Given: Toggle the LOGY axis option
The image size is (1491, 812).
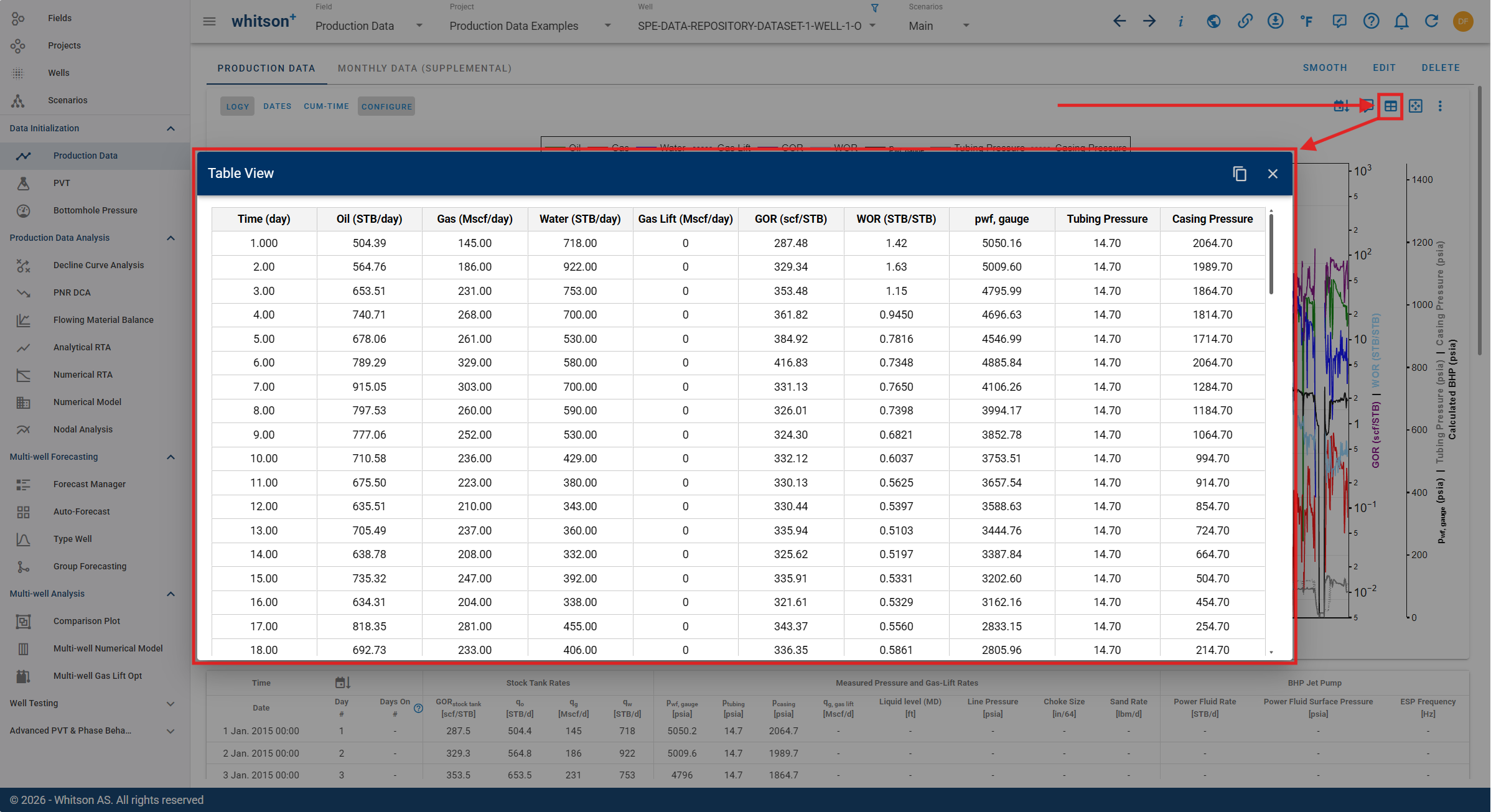Looking at the screenshot, I should (237, 106).
